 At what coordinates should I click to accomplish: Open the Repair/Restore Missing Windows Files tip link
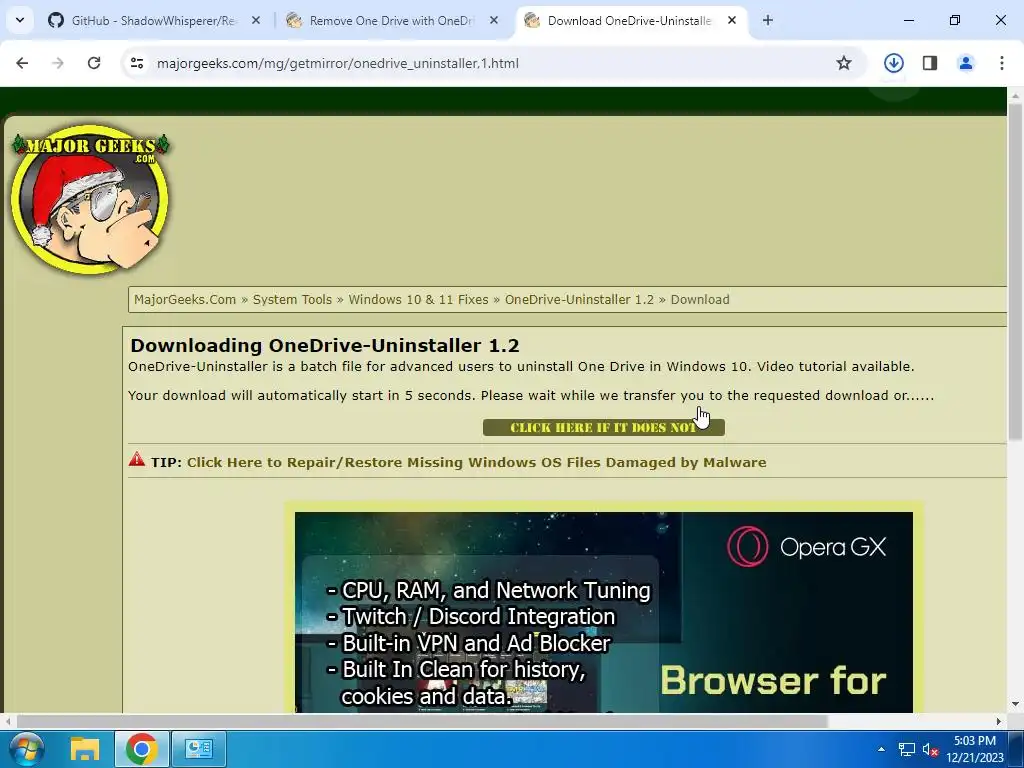[x=476, y=462]
